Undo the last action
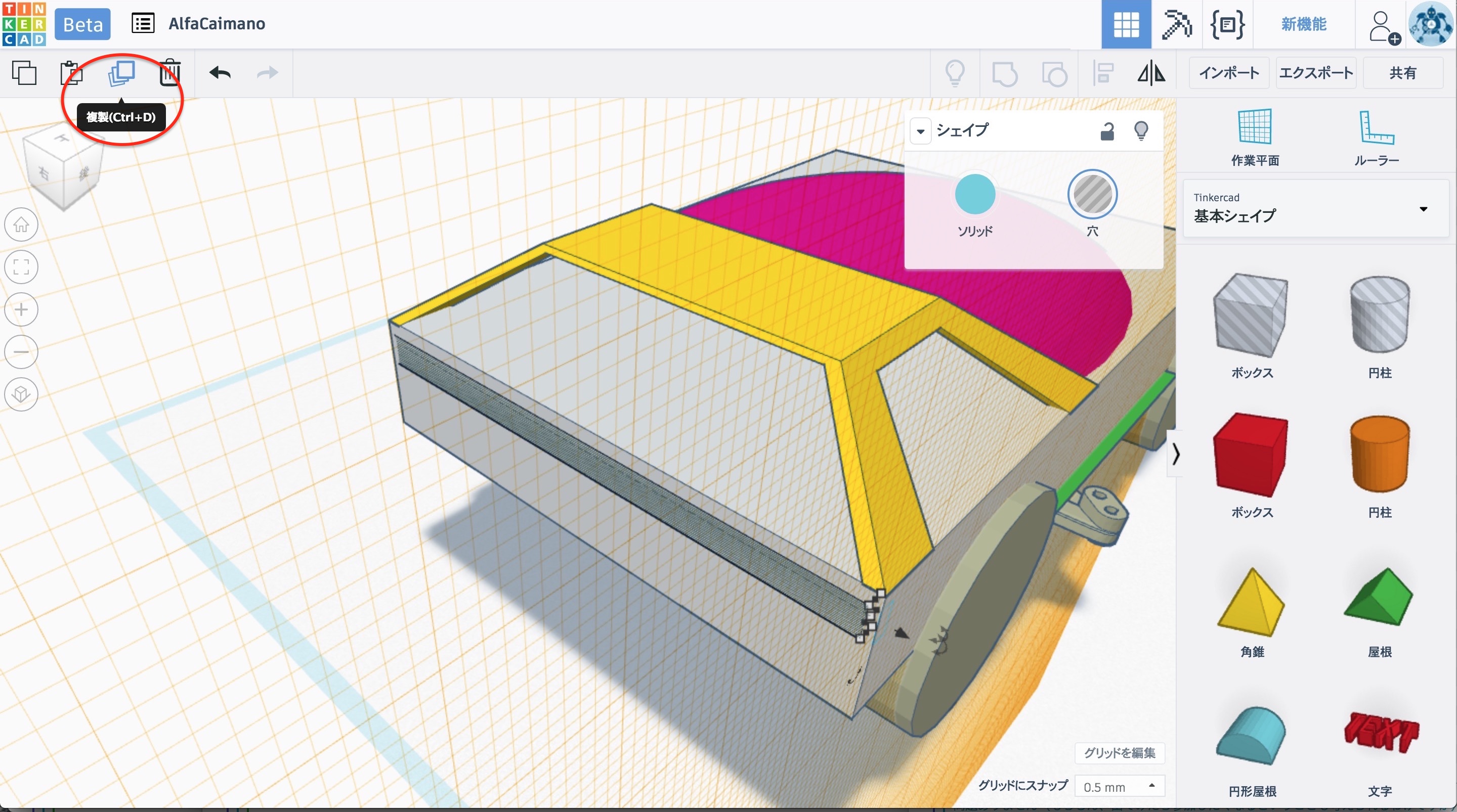Image resolution: width=1457 pixels, height=812 pixels. pos(220,73)
